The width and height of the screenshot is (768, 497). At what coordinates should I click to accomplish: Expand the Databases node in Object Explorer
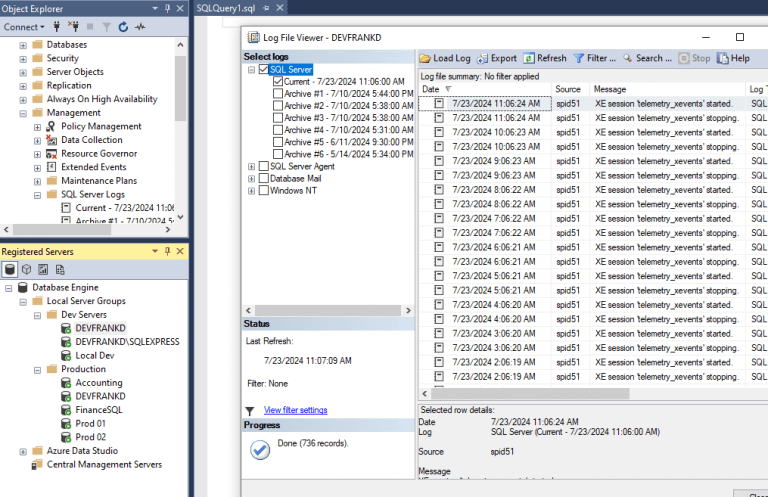click(x=23, y=45)
